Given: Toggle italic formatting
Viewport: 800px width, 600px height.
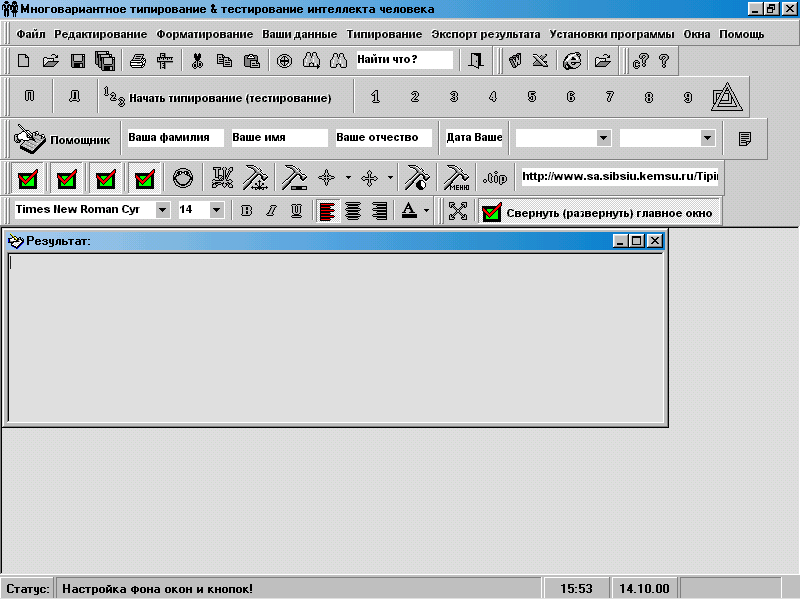Looking at the screenshot, I should tap(271, 211).
